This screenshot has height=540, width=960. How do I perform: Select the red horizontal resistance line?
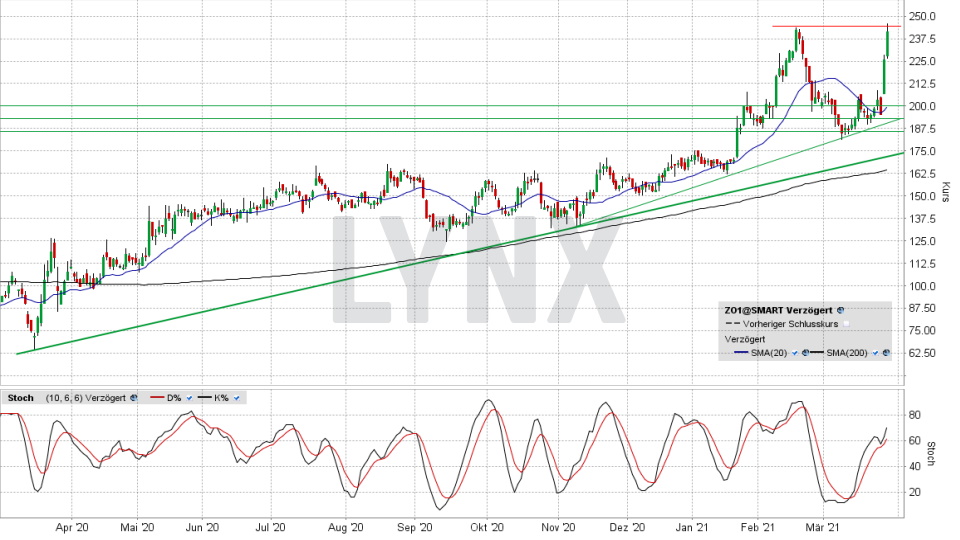click(835, 26)
